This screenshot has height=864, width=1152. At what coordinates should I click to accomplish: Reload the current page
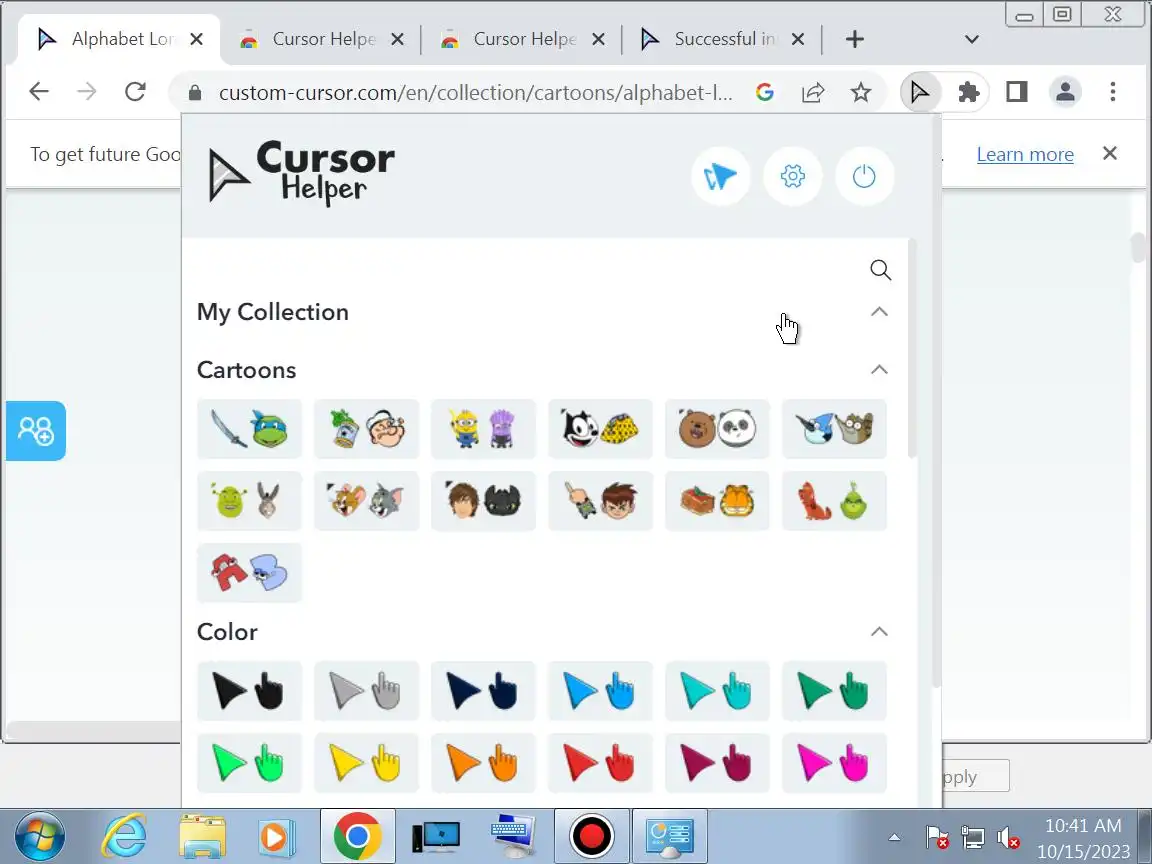135,92
